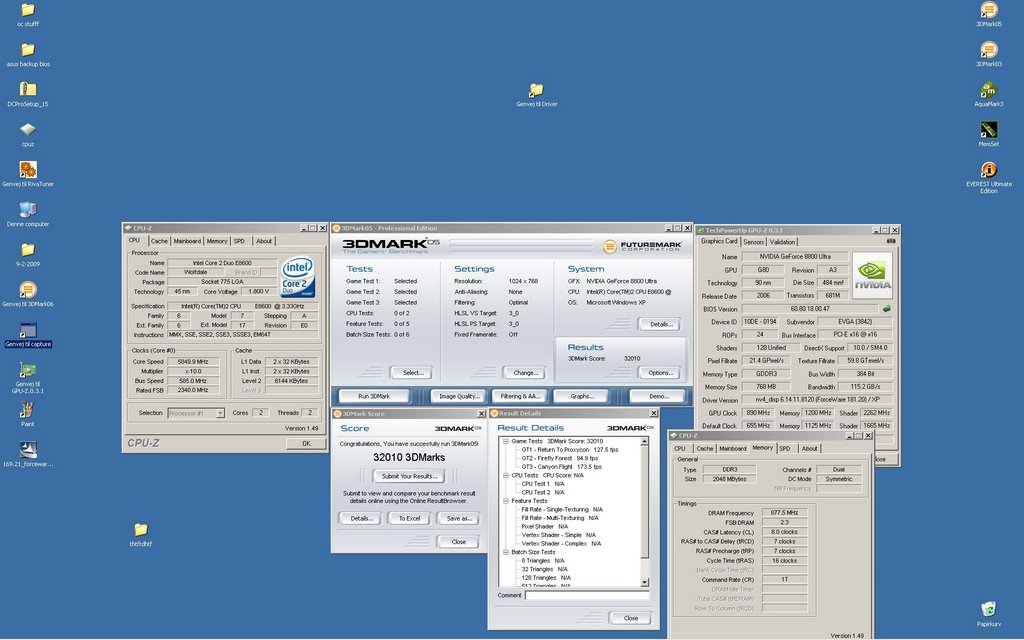Viewport: 1024px width, 640px height.
Task: Click the Run 3DMark button
Action: coord(374,396)
